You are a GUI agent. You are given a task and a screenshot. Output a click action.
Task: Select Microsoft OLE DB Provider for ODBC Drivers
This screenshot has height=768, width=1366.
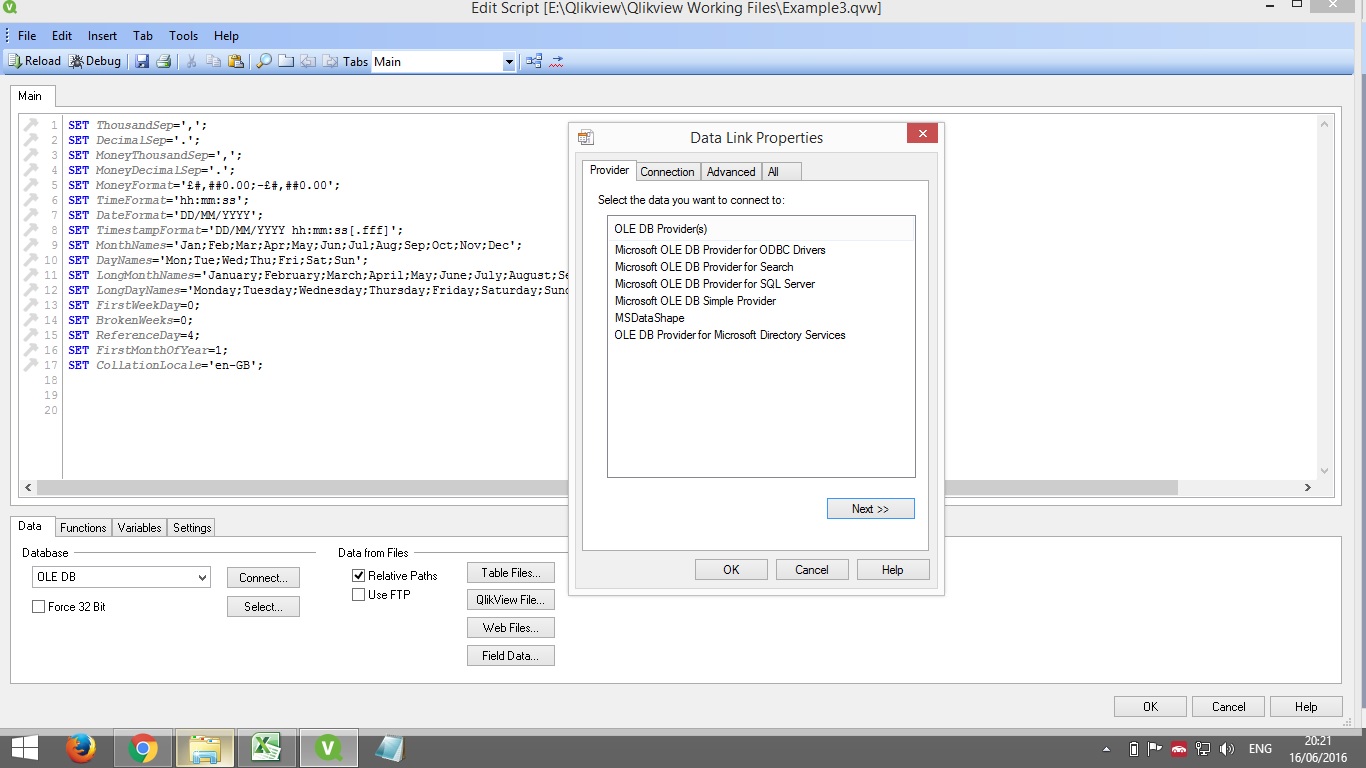click(x=720, y=250)
